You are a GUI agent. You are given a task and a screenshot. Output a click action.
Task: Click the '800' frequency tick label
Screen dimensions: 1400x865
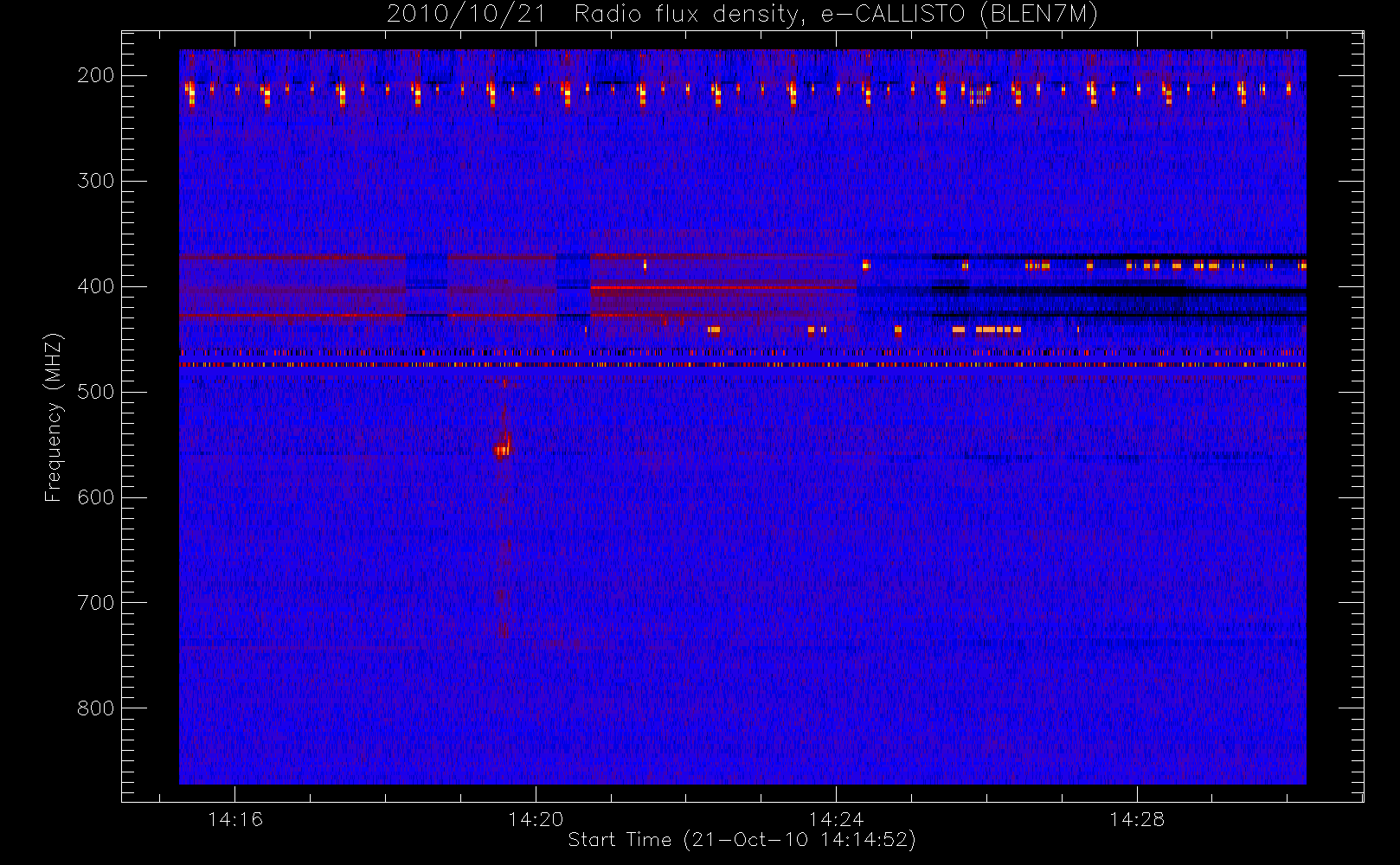coord(96,708)
